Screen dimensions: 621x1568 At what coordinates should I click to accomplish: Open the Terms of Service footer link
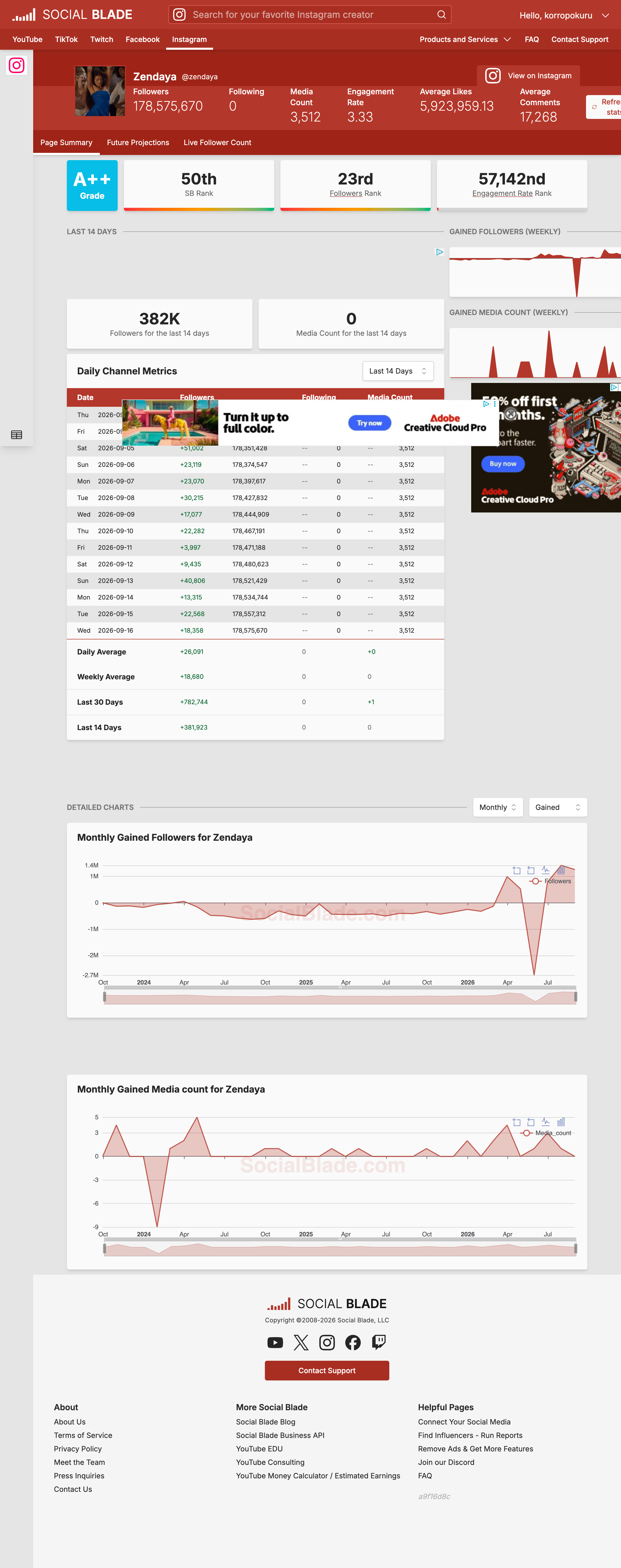pos(83,1435)
